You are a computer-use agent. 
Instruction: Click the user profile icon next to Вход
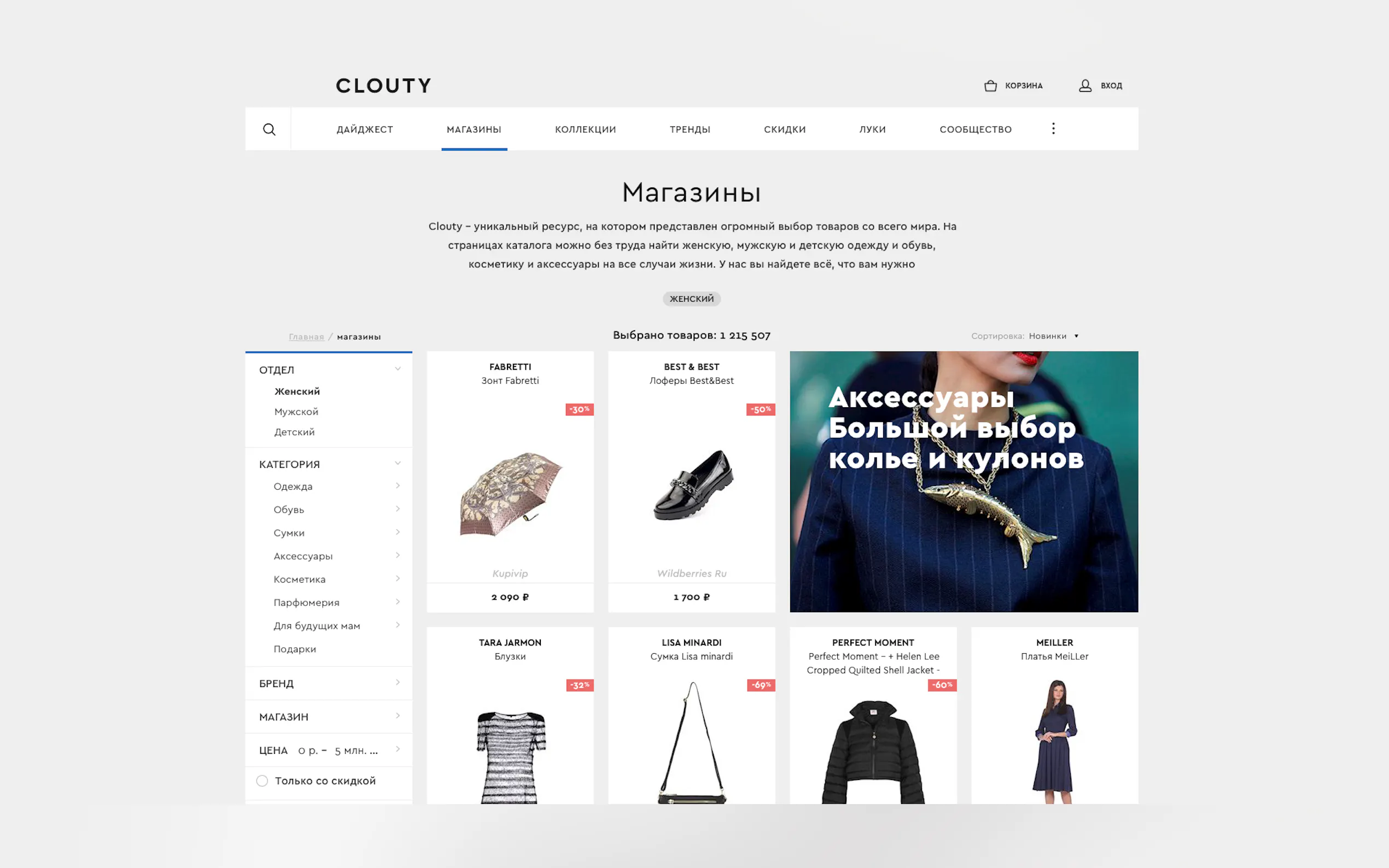coord(1084,85)
